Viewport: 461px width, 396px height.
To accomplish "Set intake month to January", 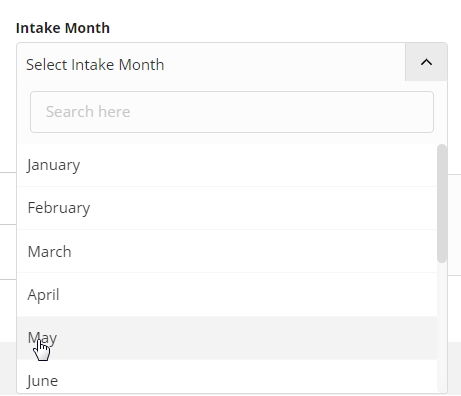I will 227,165.
